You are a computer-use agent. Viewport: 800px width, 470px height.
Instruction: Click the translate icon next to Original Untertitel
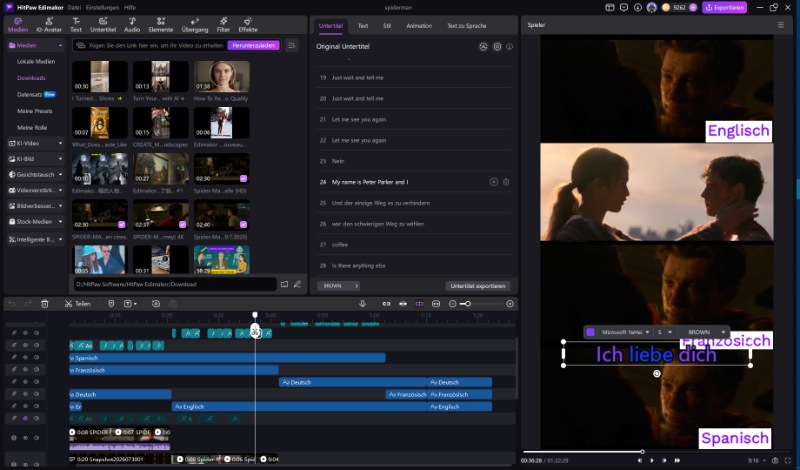(x=483, y=46)
